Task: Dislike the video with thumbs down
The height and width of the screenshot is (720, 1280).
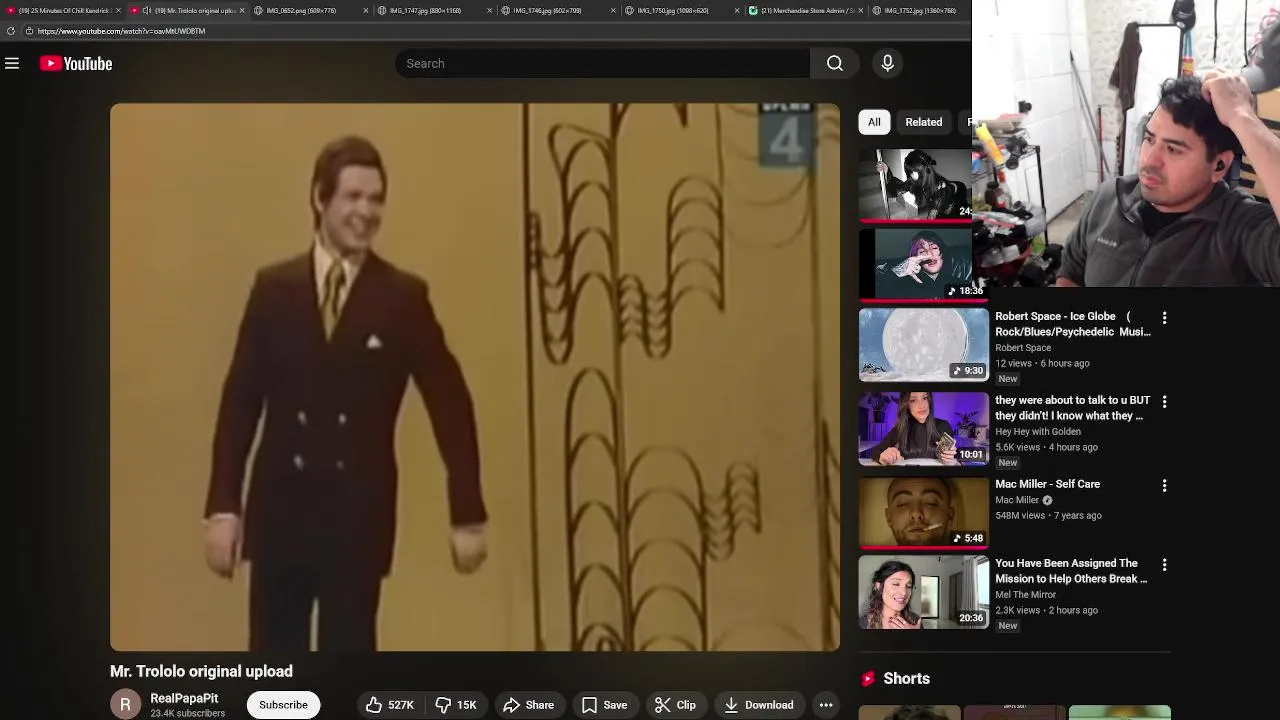Action: (x=455, y=705)
